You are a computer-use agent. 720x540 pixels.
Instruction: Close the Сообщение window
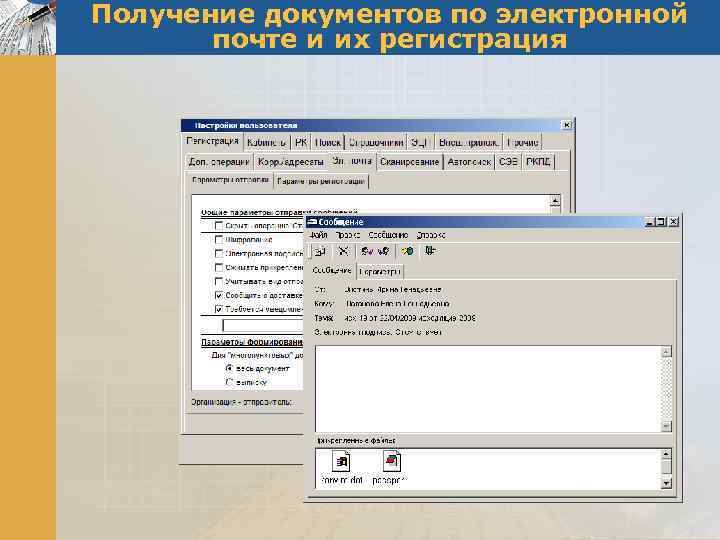pyautogui.click(x=673, y=222)
